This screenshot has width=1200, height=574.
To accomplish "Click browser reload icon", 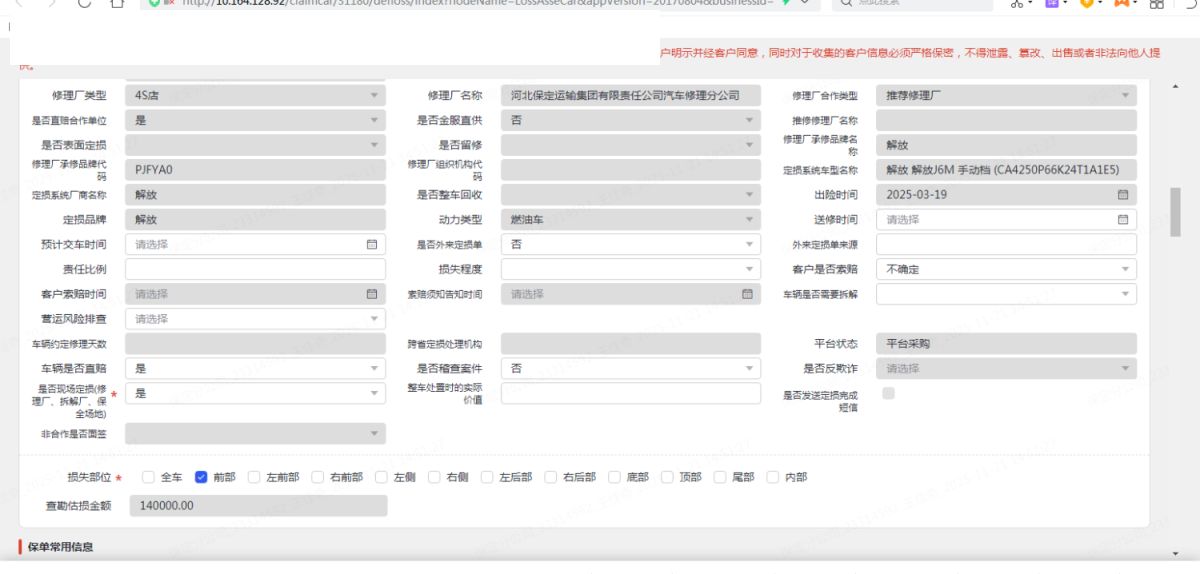I will (84, 4).
